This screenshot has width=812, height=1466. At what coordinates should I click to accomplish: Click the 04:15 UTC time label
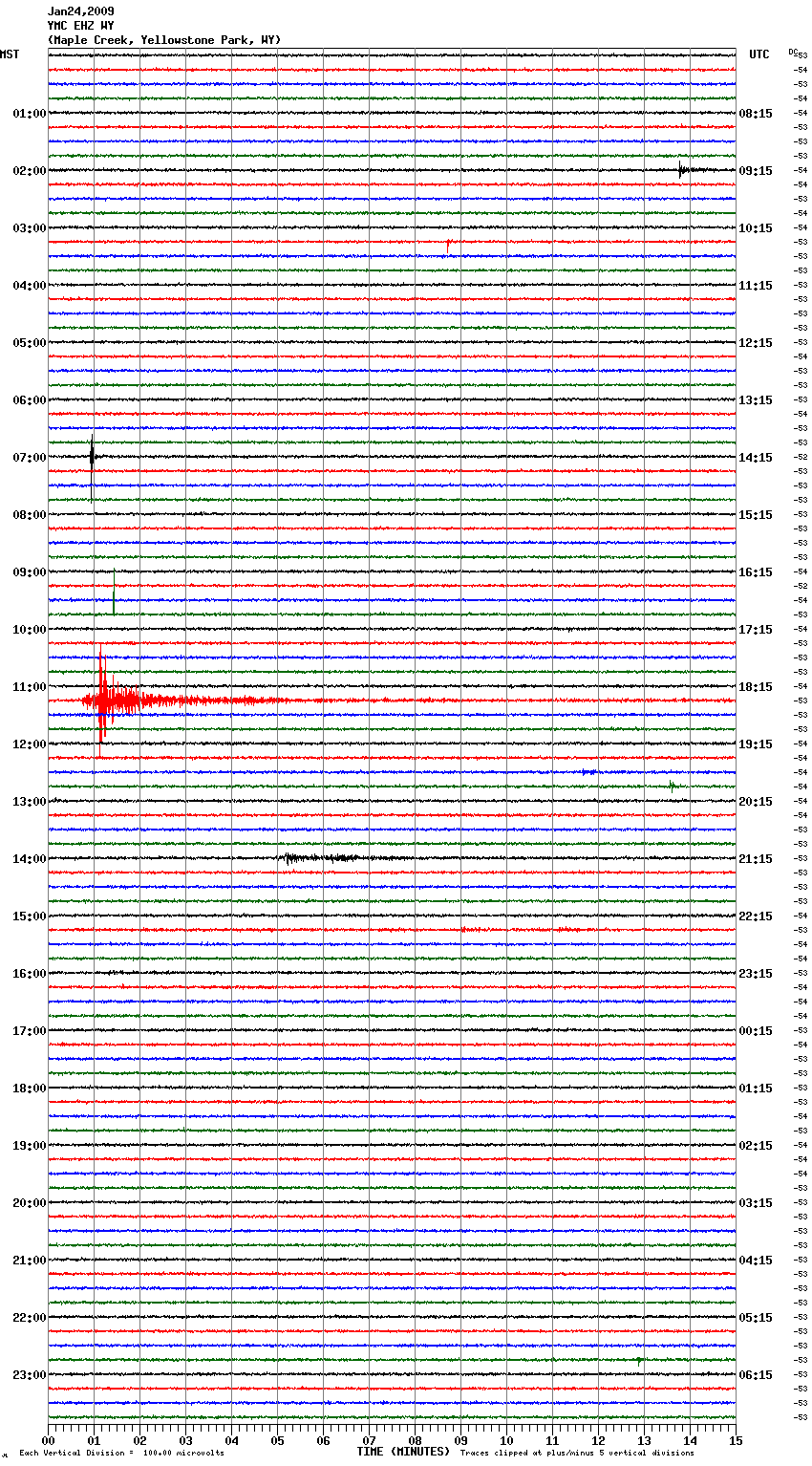pyautogui.click(x=756, y=1261)
